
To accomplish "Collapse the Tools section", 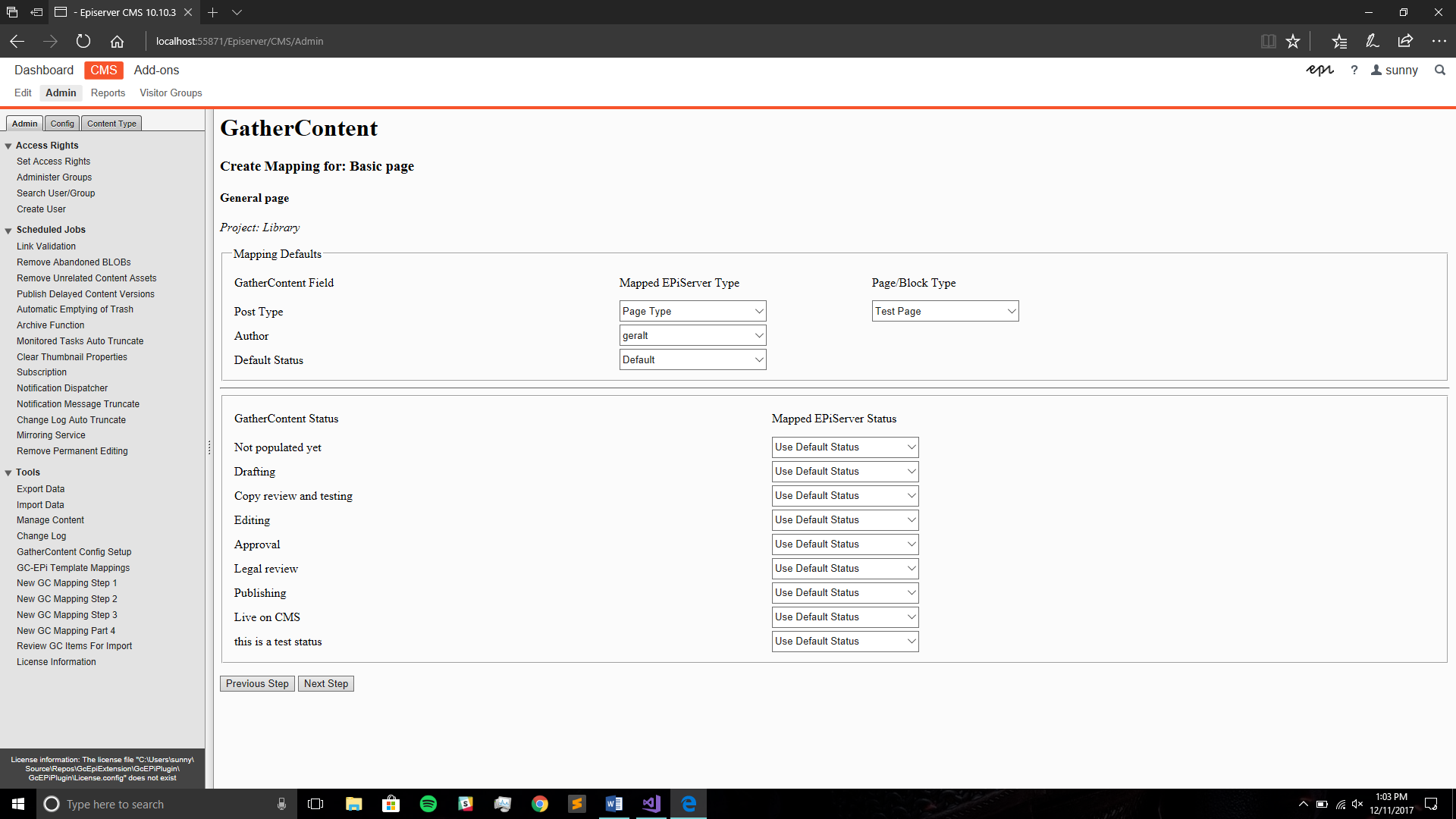I will 8,472.
